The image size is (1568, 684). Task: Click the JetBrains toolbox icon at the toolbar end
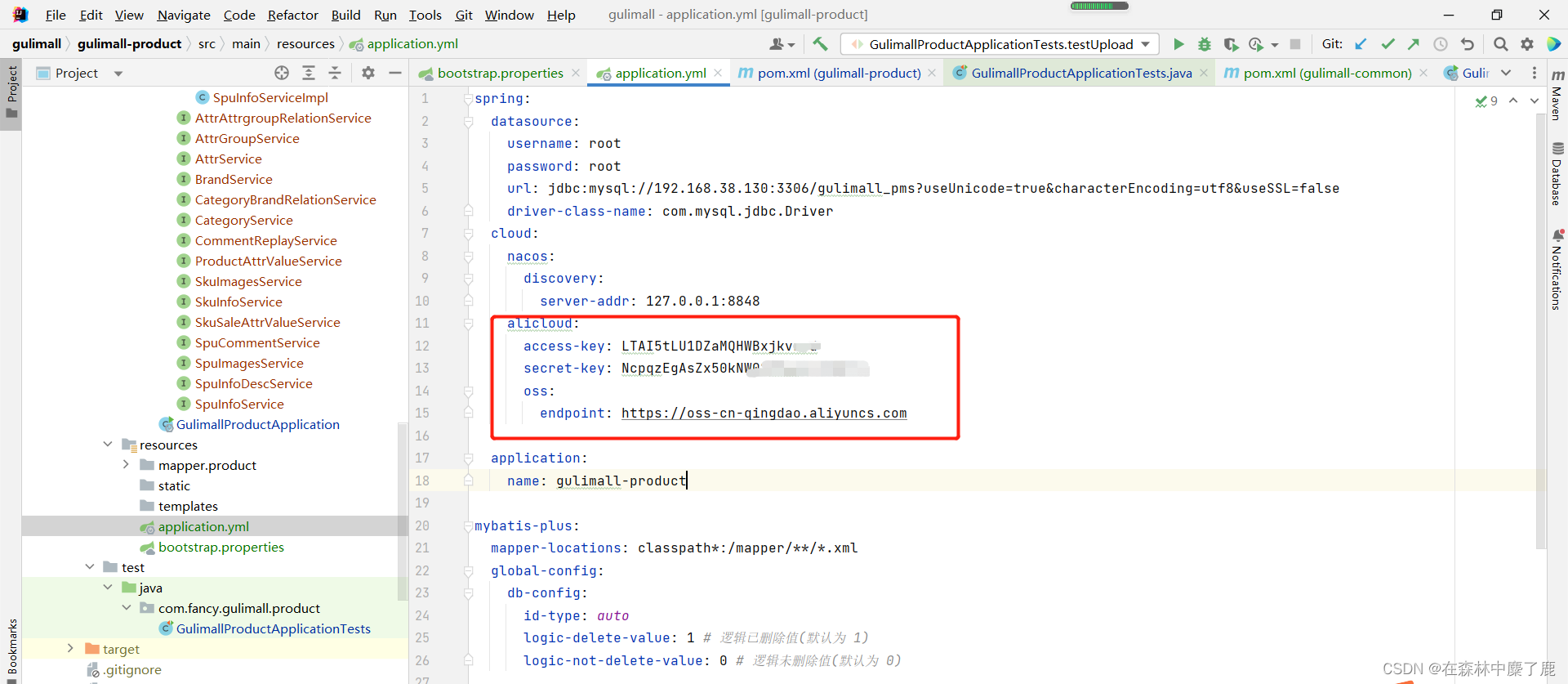pos(1553,44)
